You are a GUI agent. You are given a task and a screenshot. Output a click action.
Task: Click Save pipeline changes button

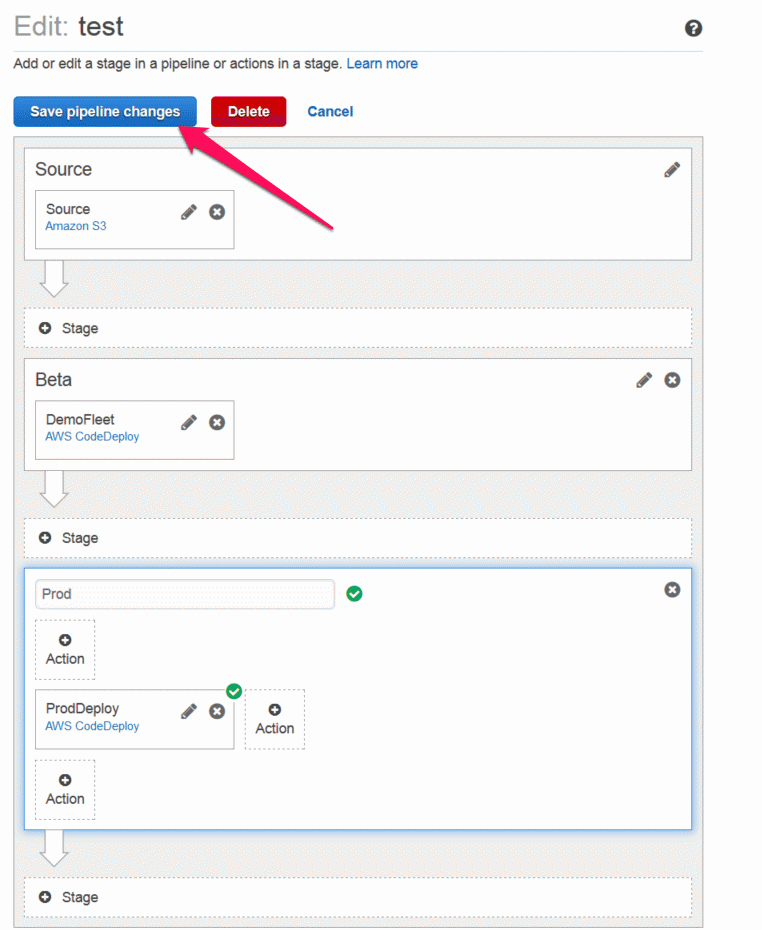[x=105, y=112]
